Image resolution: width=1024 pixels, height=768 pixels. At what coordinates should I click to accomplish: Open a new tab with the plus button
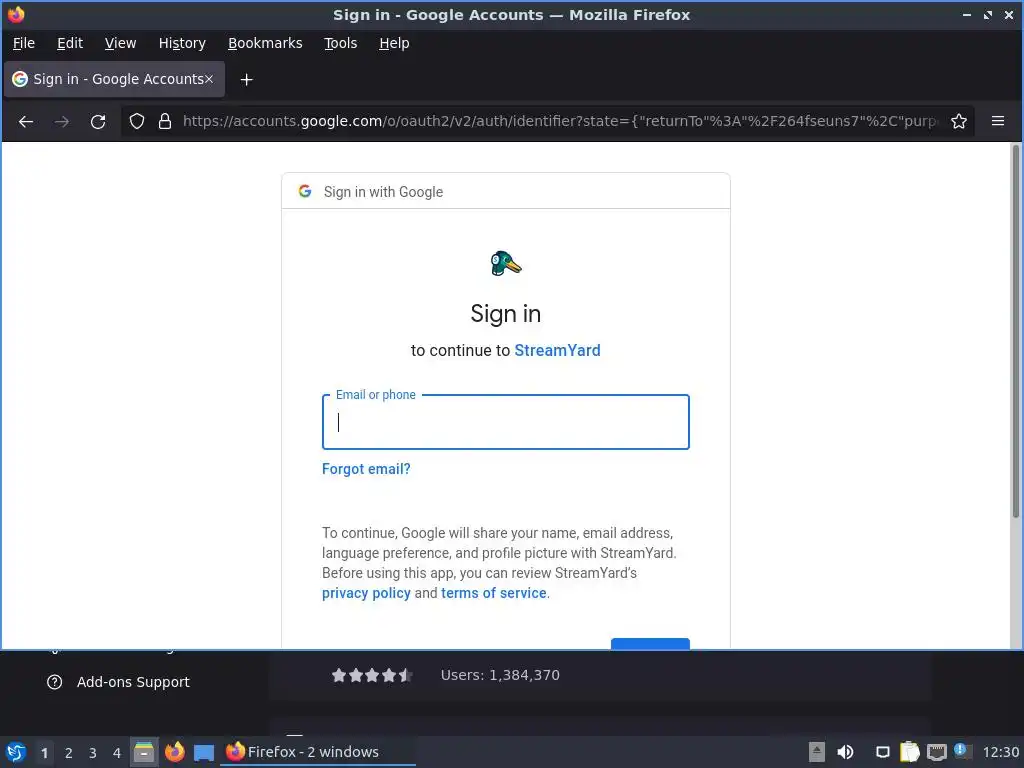coord(246,80)
